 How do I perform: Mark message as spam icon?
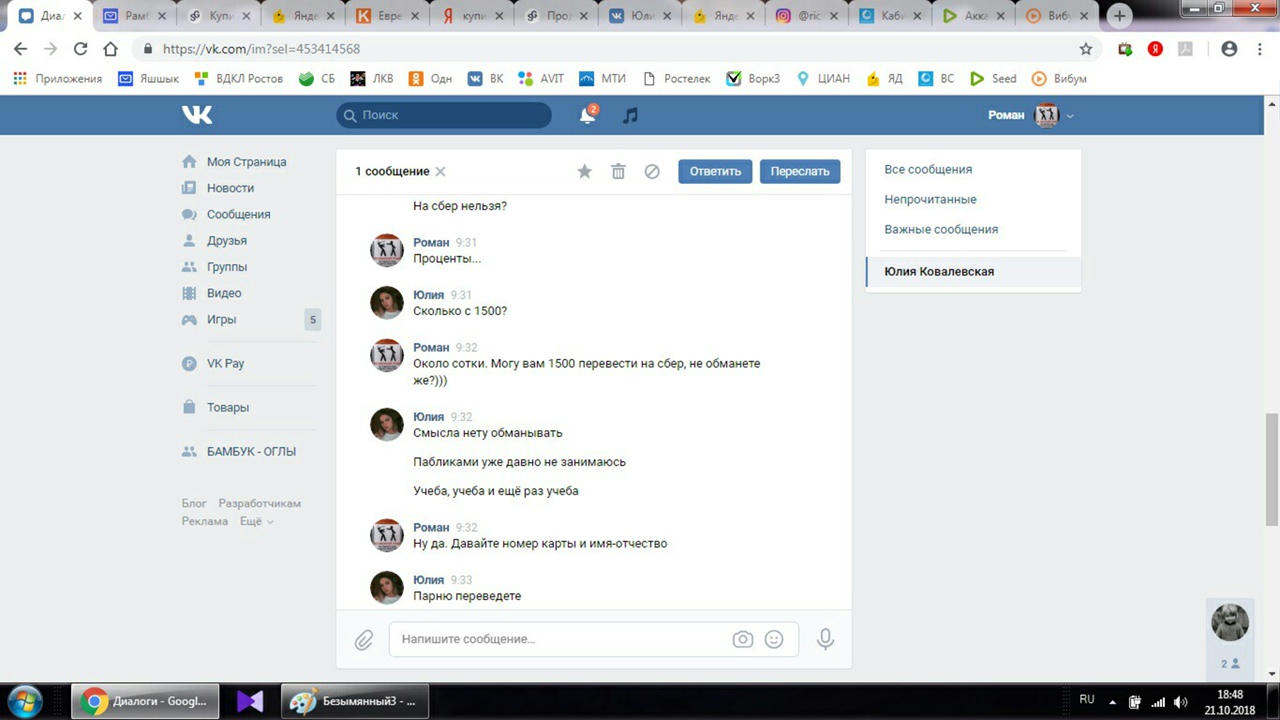pos(652,171)
